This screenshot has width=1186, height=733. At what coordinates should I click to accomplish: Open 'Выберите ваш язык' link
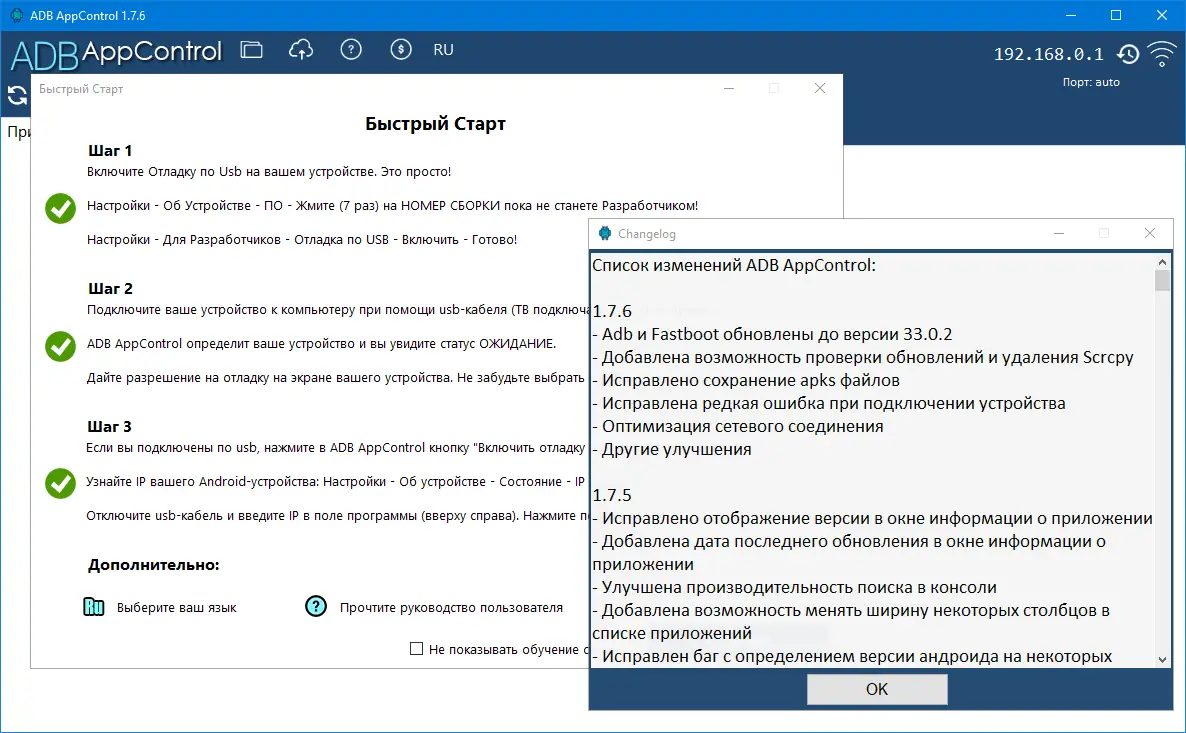point(176,607)
